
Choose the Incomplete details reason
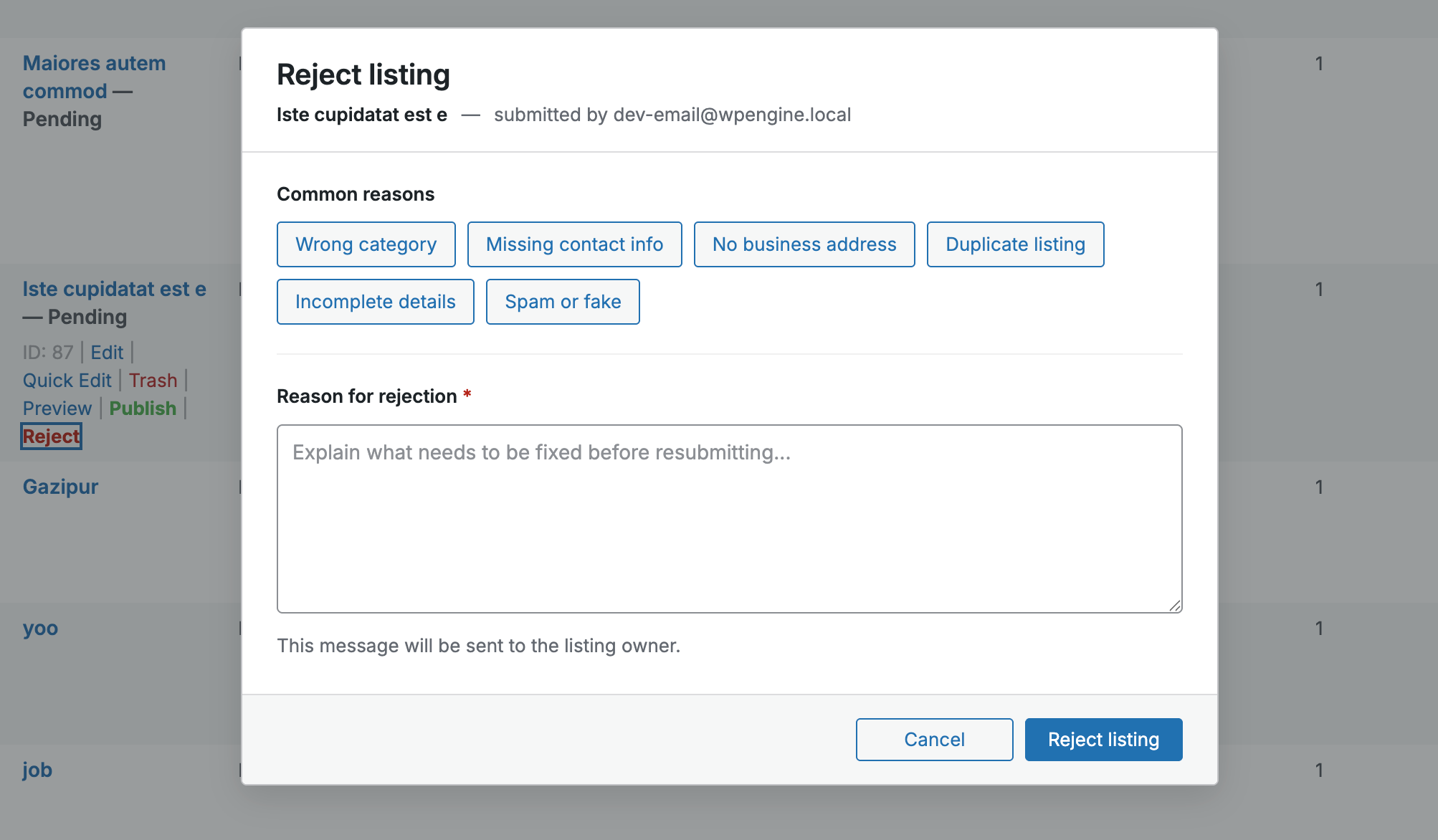pos(376,302)
